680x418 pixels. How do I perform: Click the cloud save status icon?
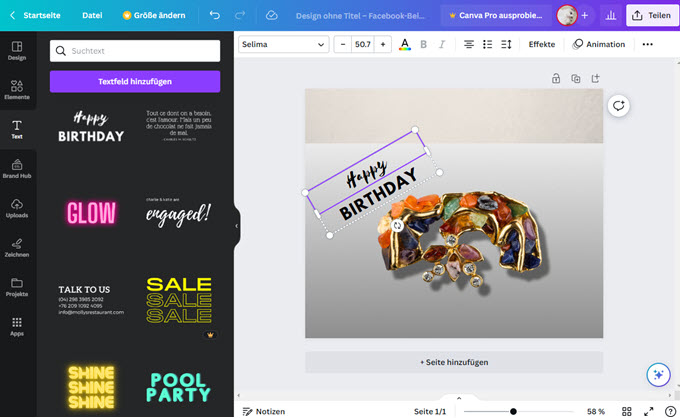(x=271, y=15)
